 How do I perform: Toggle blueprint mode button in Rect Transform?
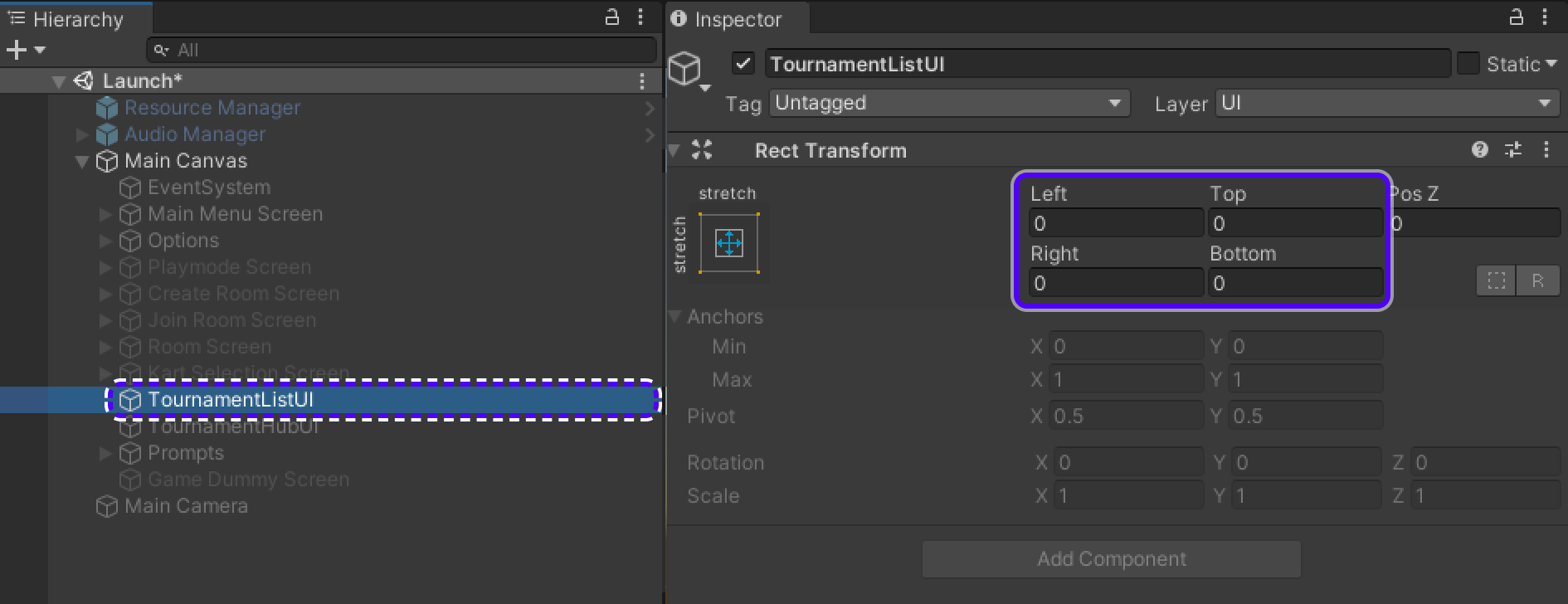tap(1496, 280)
